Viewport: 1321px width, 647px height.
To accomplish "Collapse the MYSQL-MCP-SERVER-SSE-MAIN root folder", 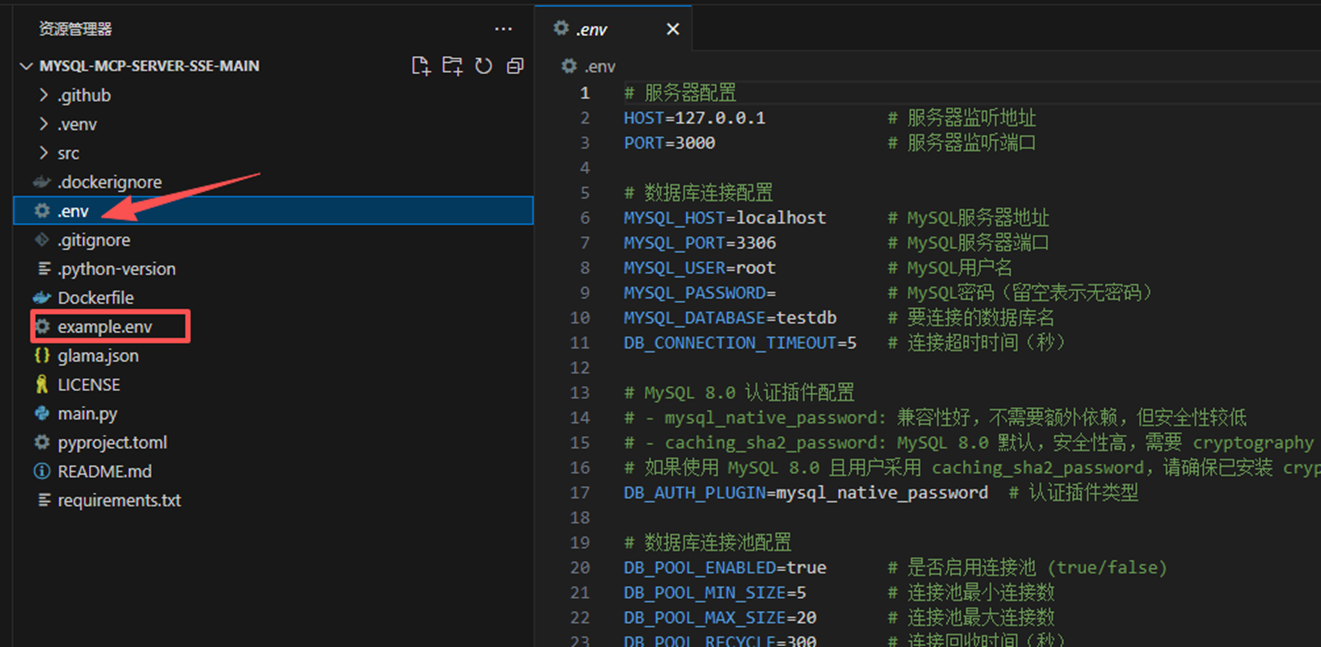I will point(25,64).
